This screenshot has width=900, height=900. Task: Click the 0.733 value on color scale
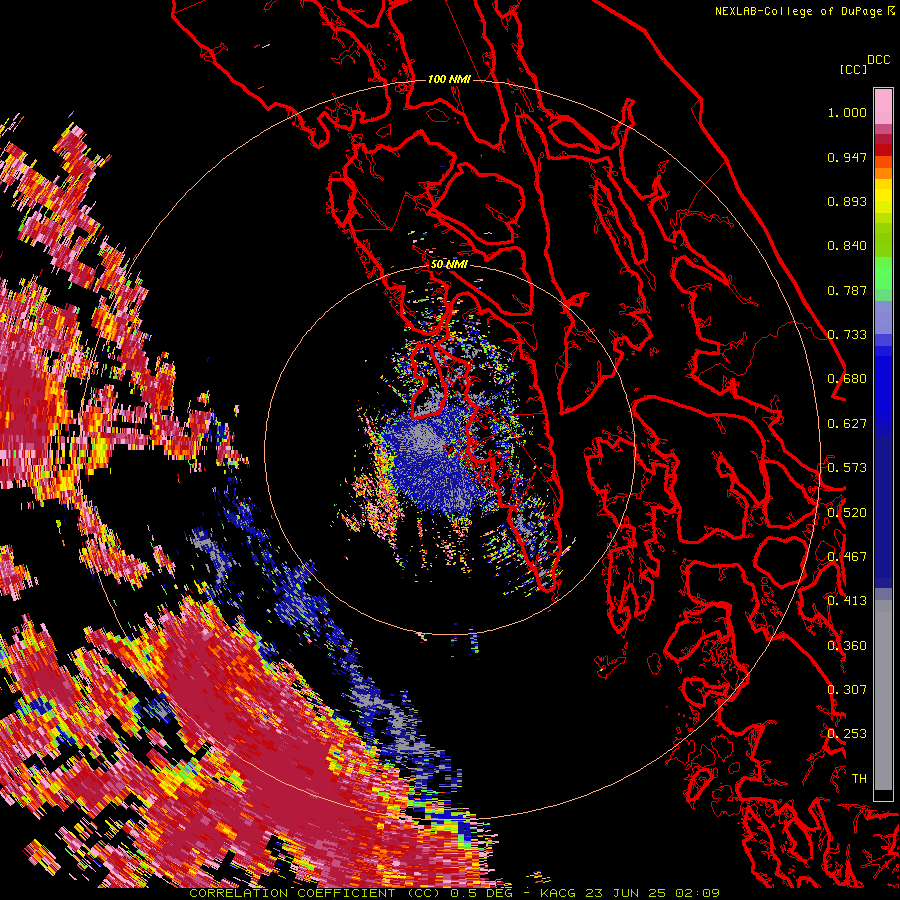tap(847, 335)
